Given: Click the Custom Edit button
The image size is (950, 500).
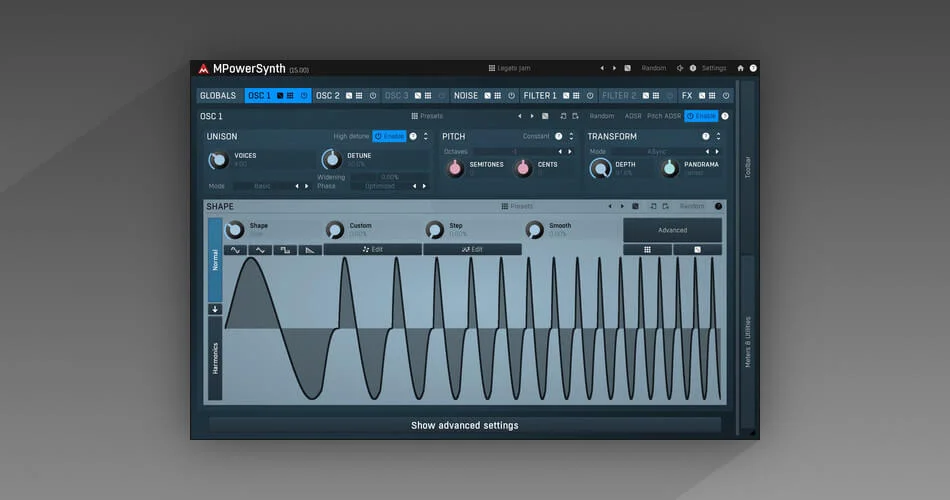Looking at the screenshot, I should [373, 250].
